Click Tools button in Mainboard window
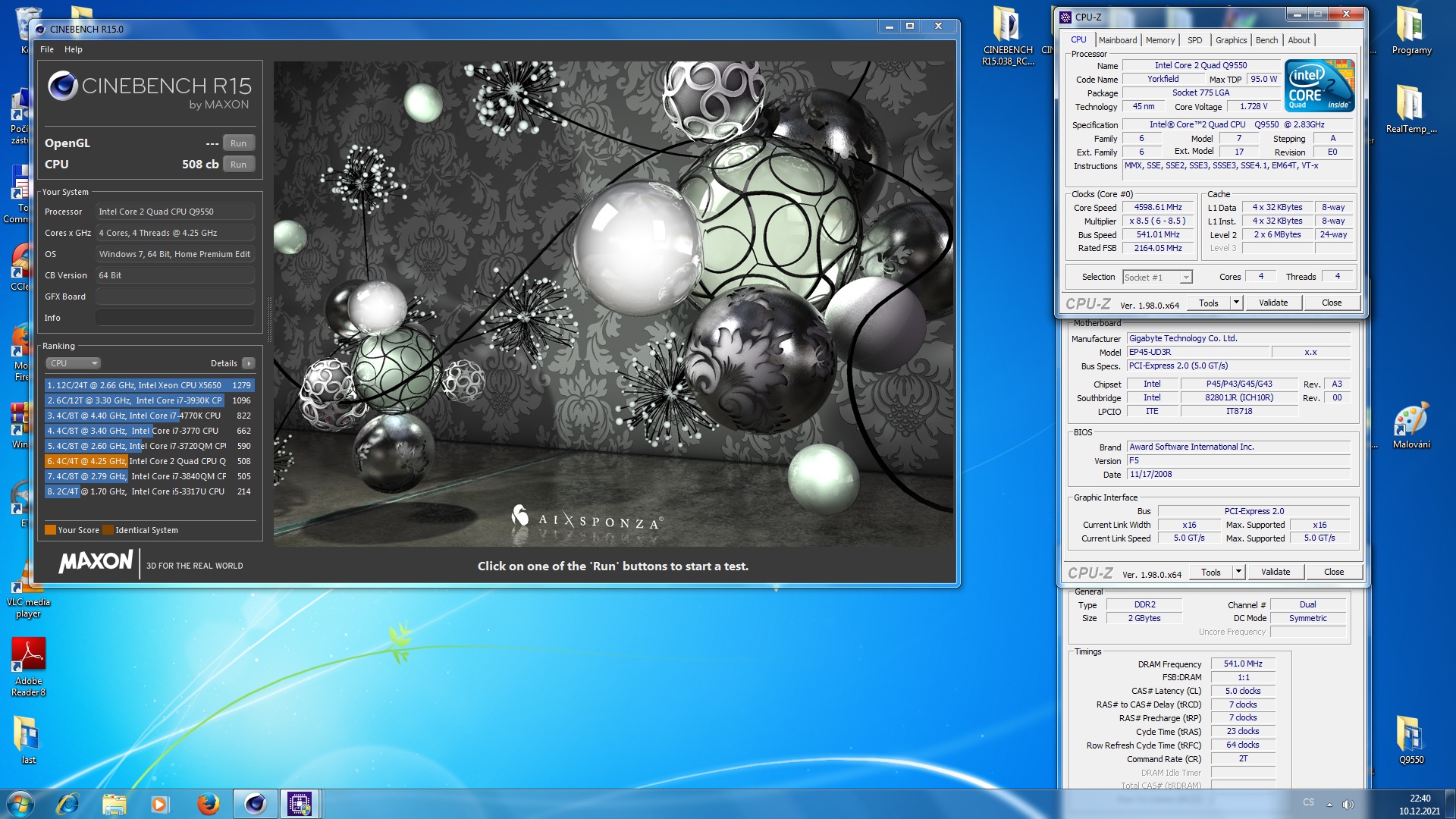The width and height of the screenshot is (1456, 819). pyautogui.click(x=1211, y=572)
